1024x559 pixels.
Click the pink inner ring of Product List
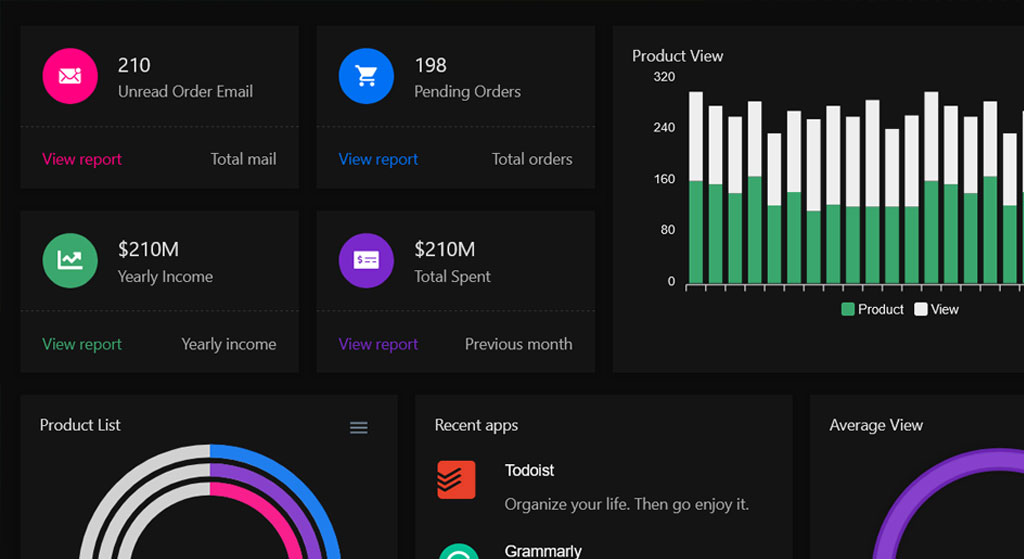click(x=267, y=511)
